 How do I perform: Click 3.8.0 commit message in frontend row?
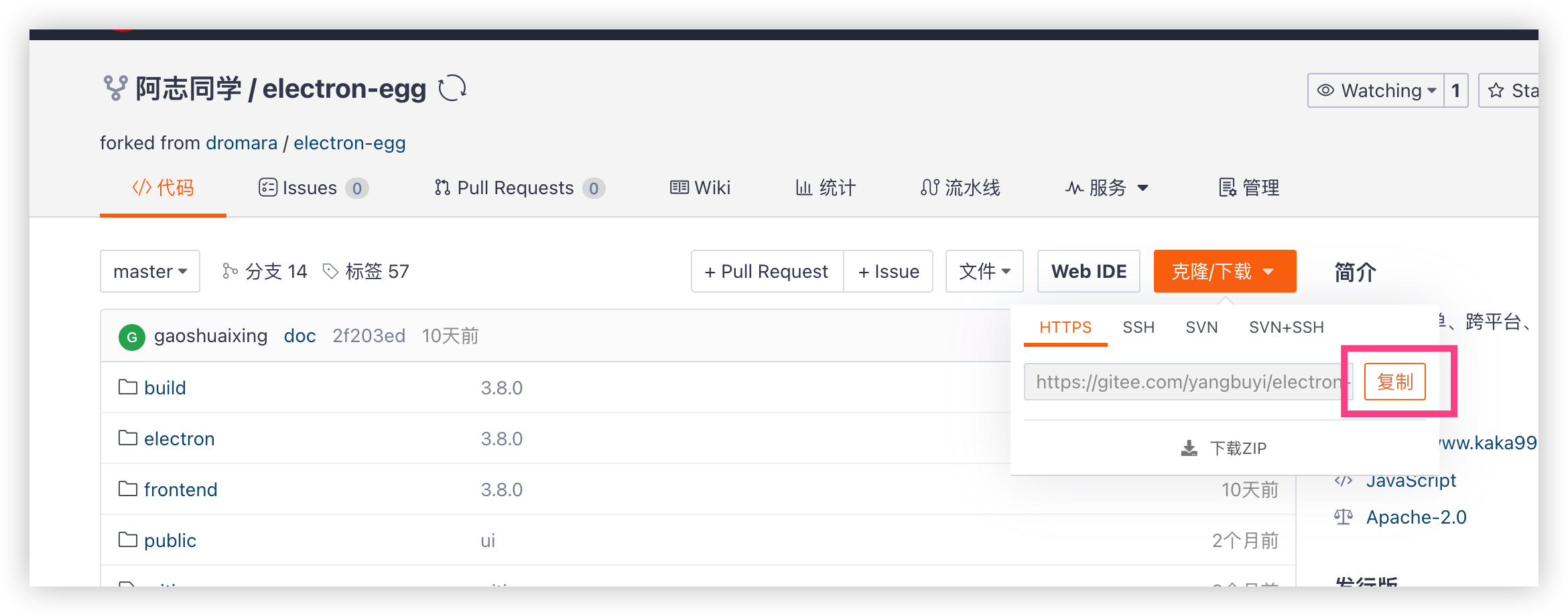[x=502, y=489]
